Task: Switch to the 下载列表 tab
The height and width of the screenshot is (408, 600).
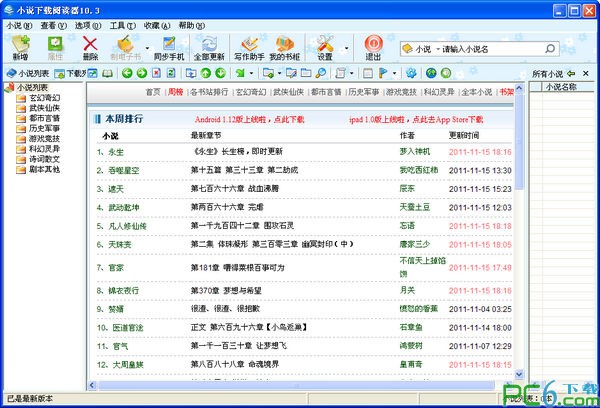Action: pyautogui.click(x=71, y=73)
